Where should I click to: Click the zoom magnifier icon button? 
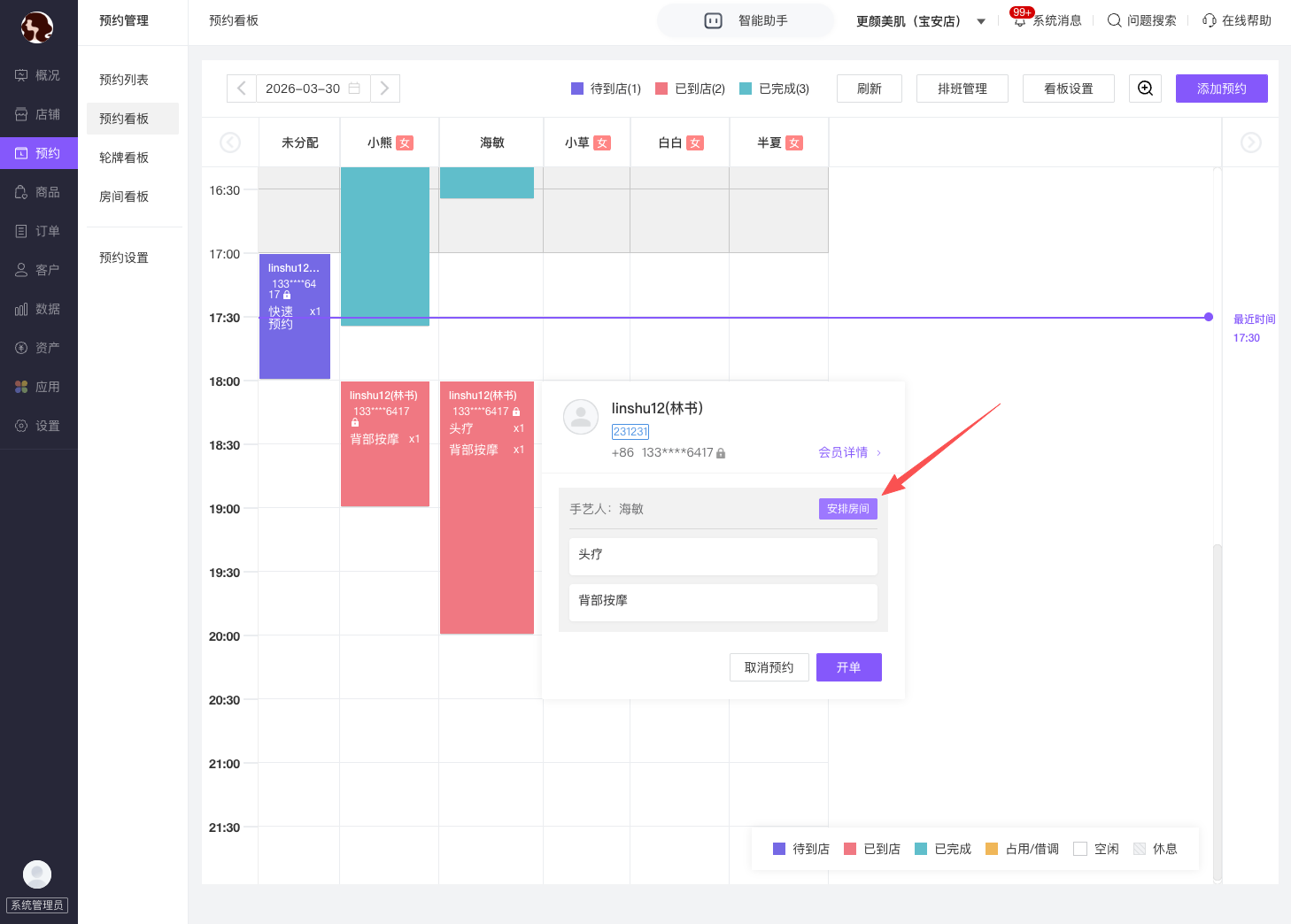[x=1145, y=89]
